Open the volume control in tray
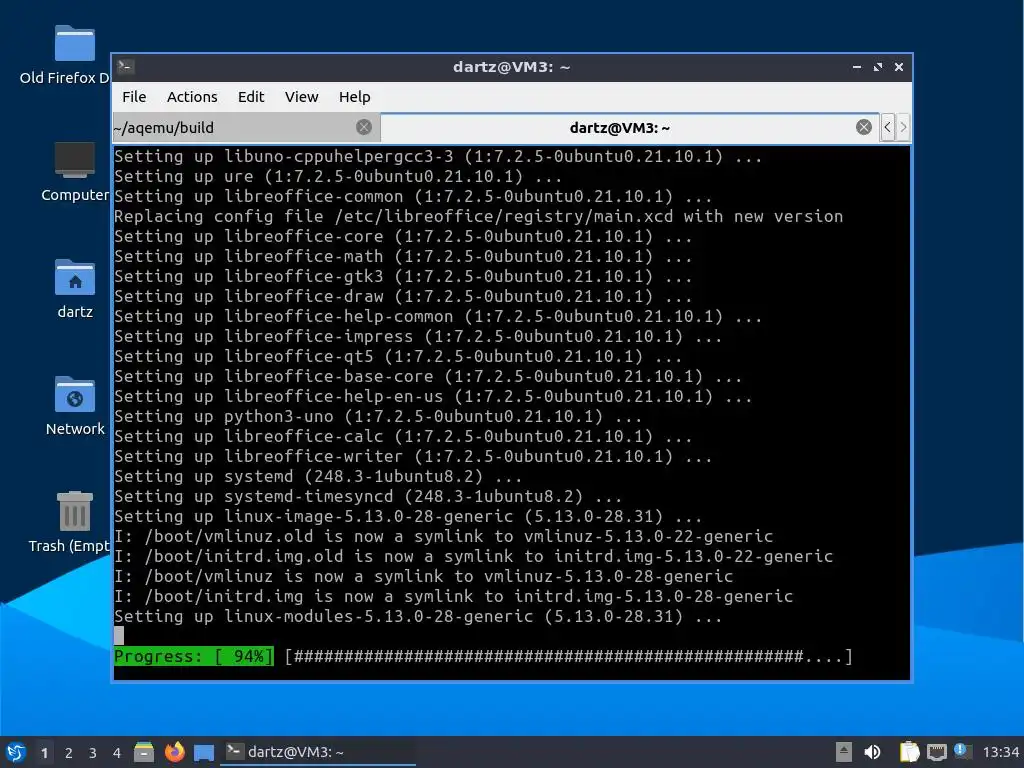Screen dimensions: 1024x768 pyautogui.click(x=872, y=752)
